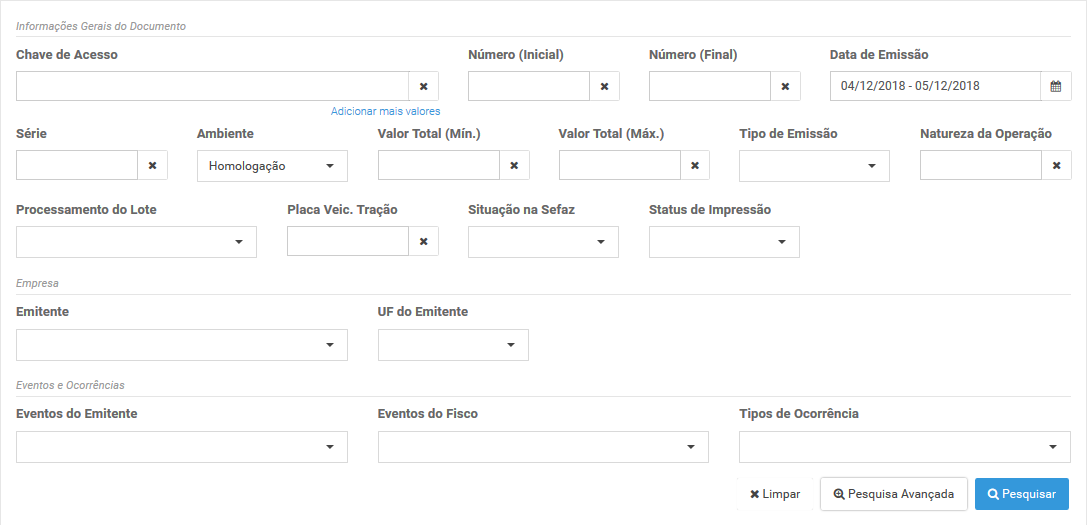Open the Emitente dropdown
The width and height of the screenshot is (1087, 525).
[x=182, y=345]
